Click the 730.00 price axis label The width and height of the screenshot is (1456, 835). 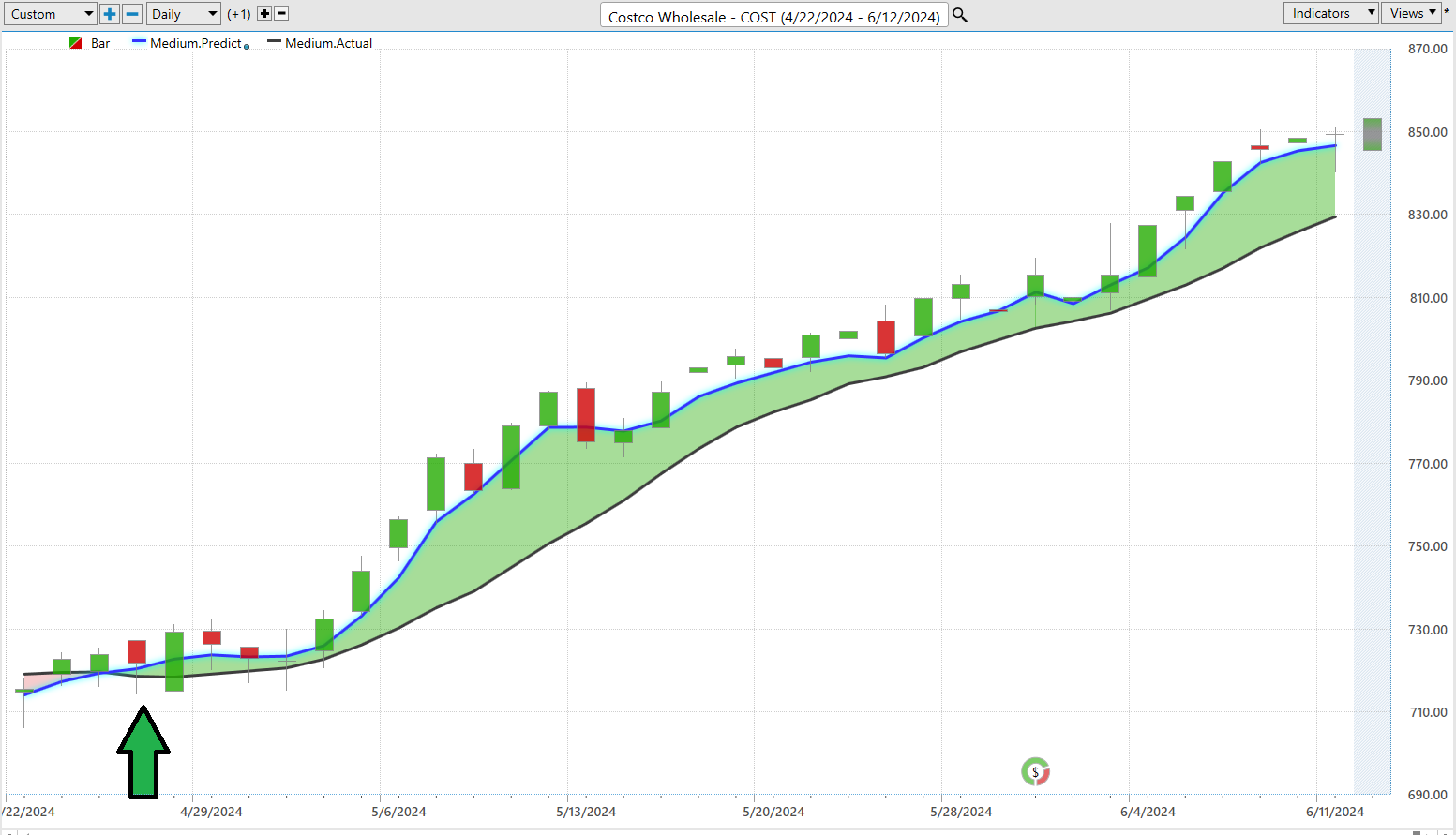1427,630
